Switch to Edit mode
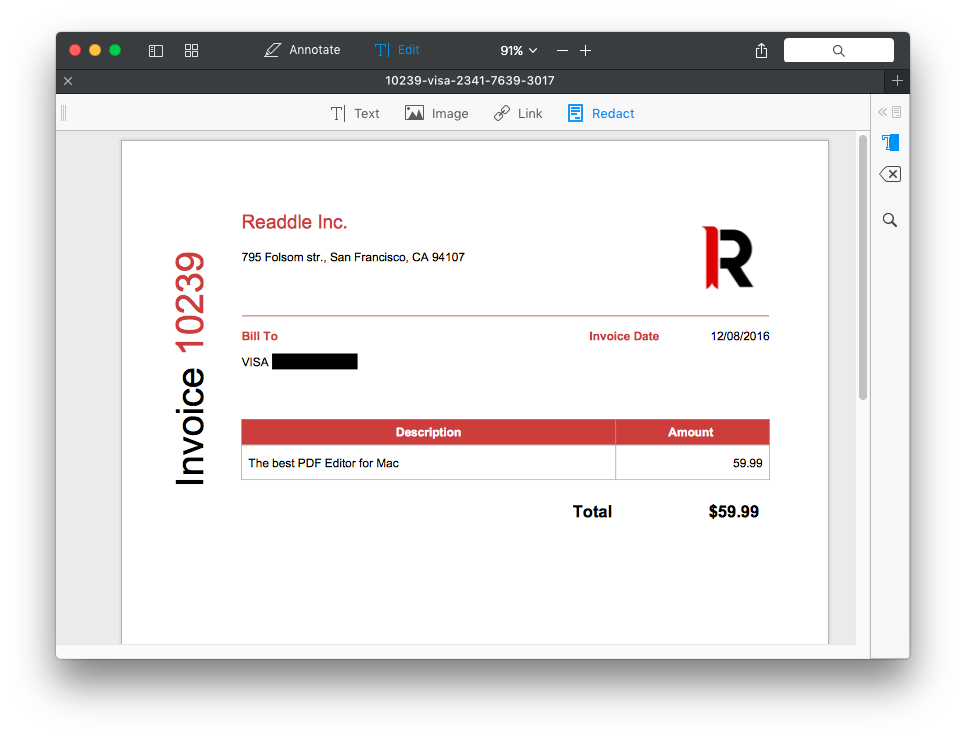This screenshot has width=966, height=739. pyautogui.click(x=397, y=50)
